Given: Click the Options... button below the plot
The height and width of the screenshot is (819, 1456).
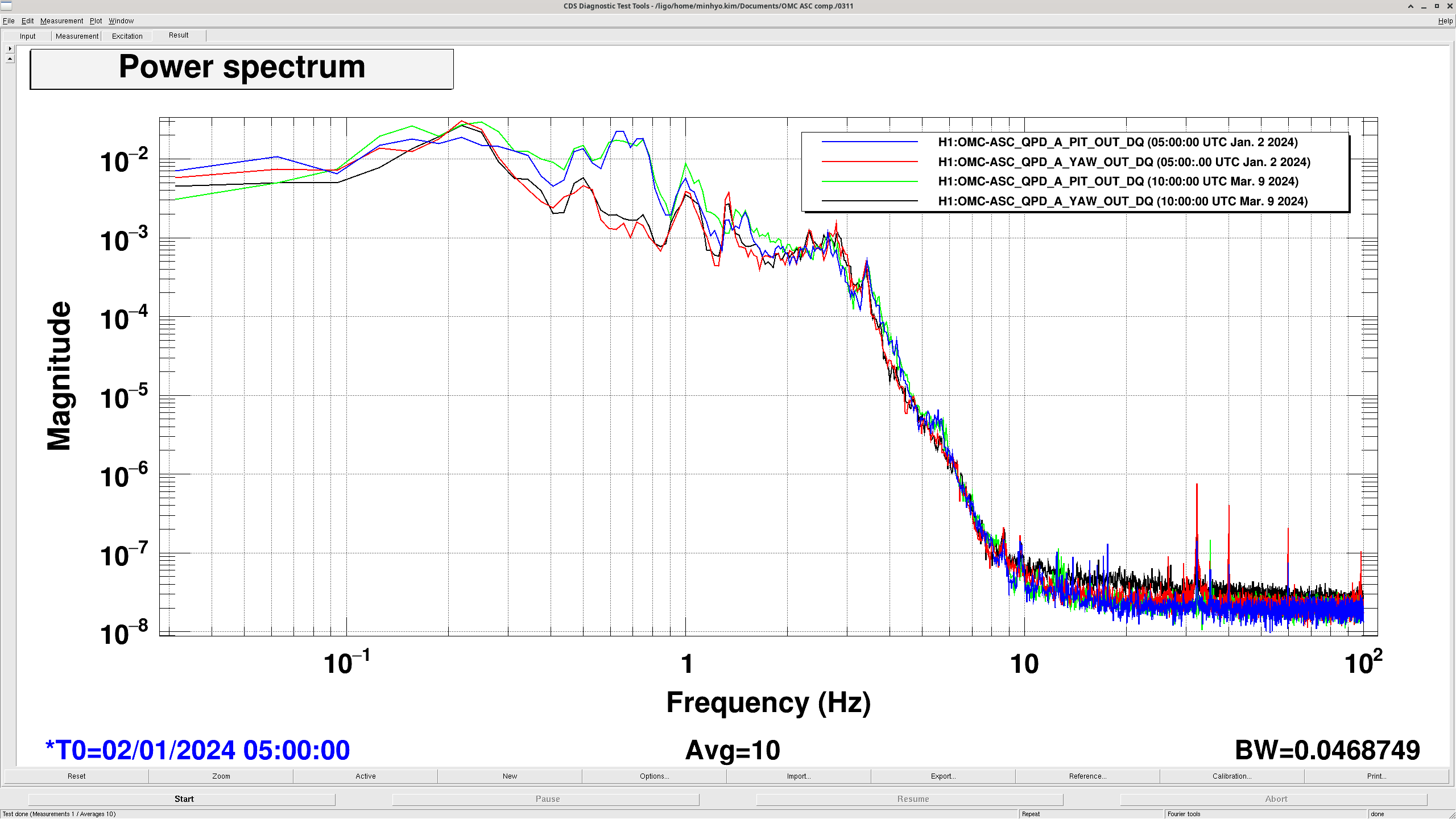Looking at the screenshot, I should 654,776.
